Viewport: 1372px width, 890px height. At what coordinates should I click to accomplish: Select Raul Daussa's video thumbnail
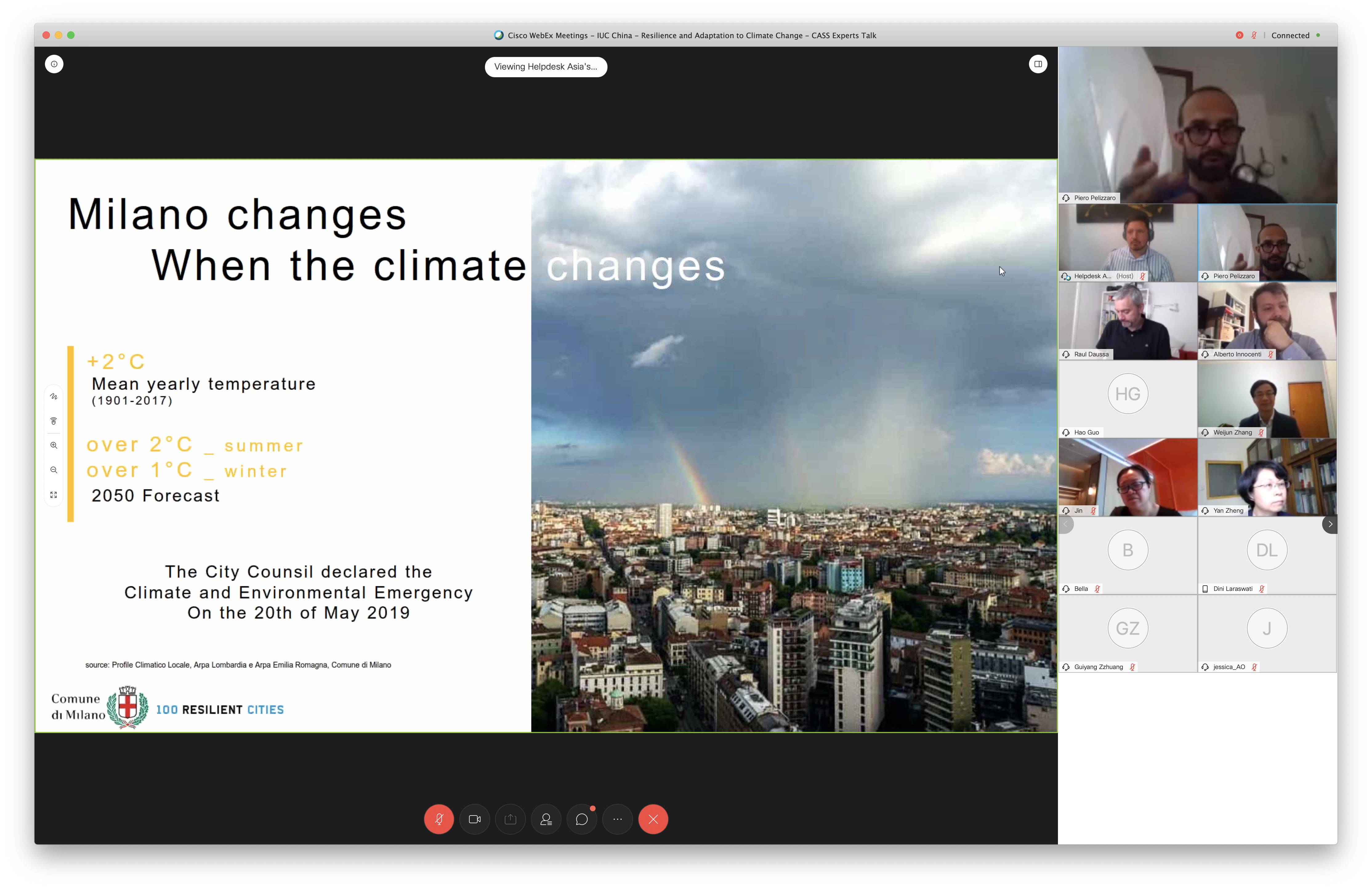click(x=1128, y=321)
